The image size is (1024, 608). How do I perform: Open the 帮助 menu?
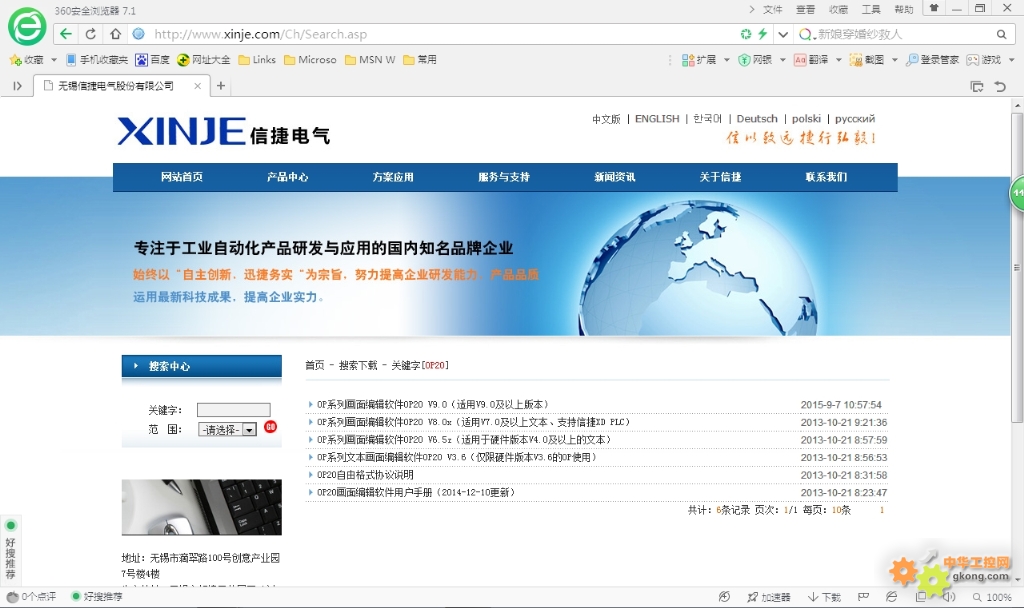pyautogui.click(x=904, y=9)
